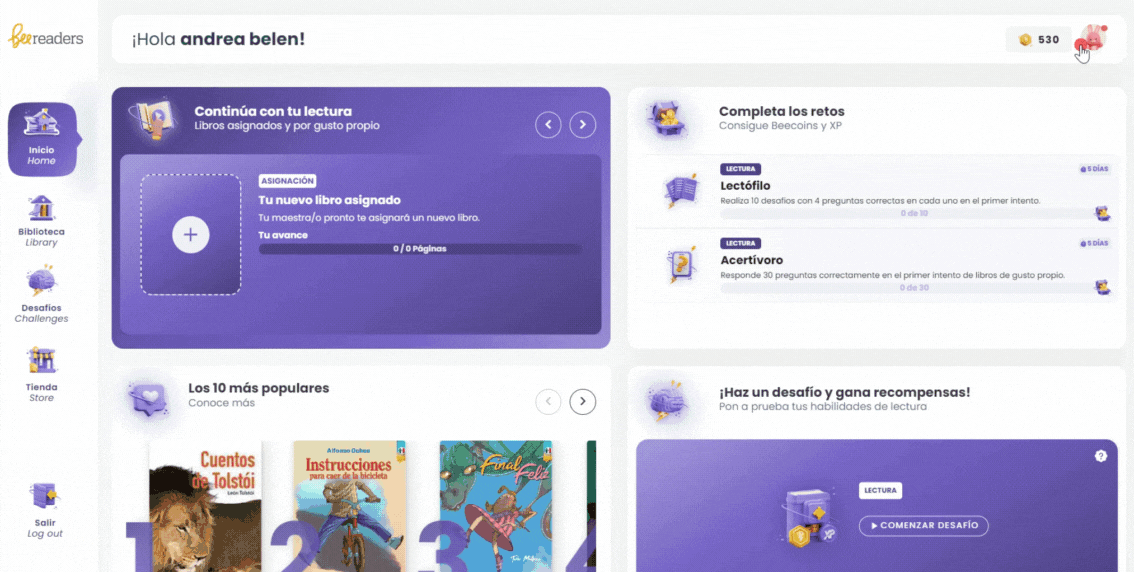Open the Instrucciones para caer de la bicicleta cover

click(x=350, y=506)
